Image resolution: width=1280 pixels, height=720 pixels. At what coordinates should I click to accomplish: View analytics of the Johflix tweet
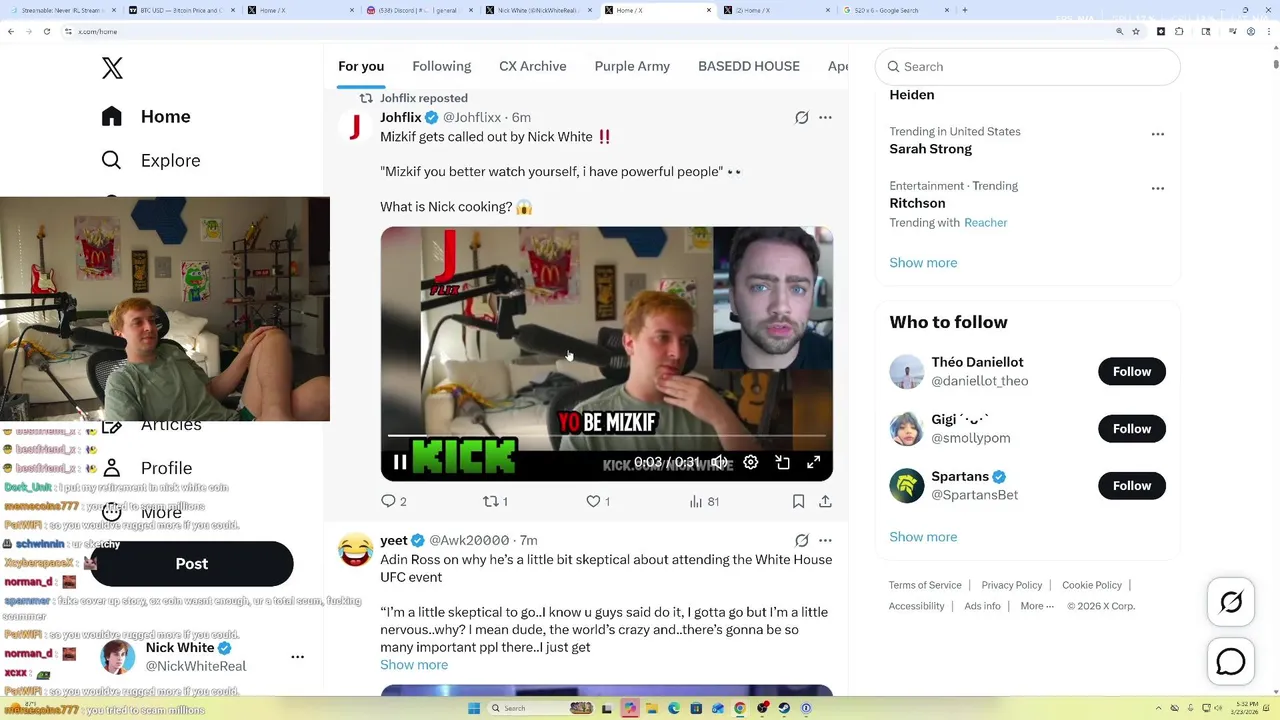(x=704, y=501)
